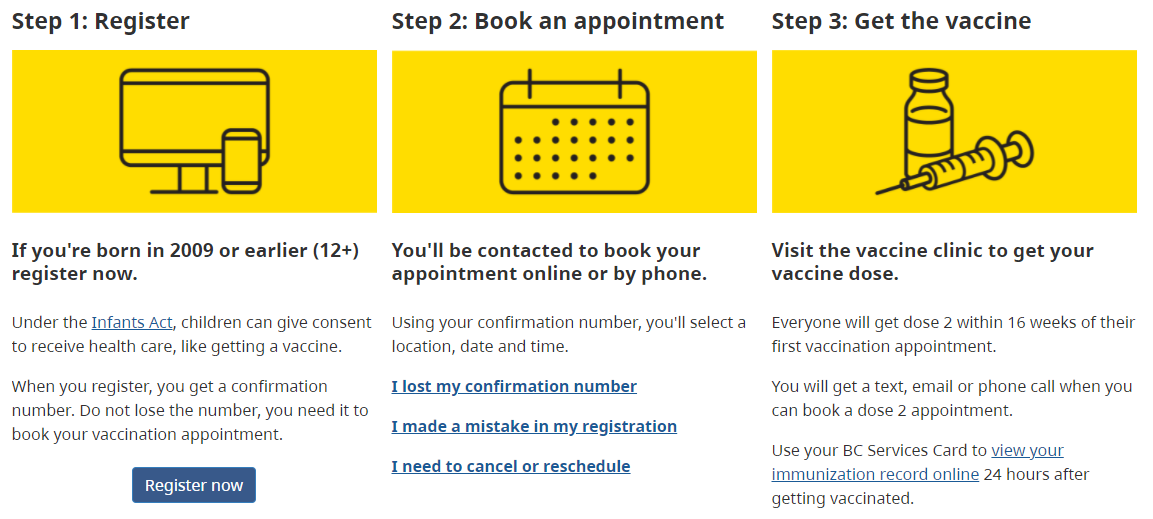This screenshot has height=519, width=1153.
Task: Click the syringe icon
Action: 954,163
